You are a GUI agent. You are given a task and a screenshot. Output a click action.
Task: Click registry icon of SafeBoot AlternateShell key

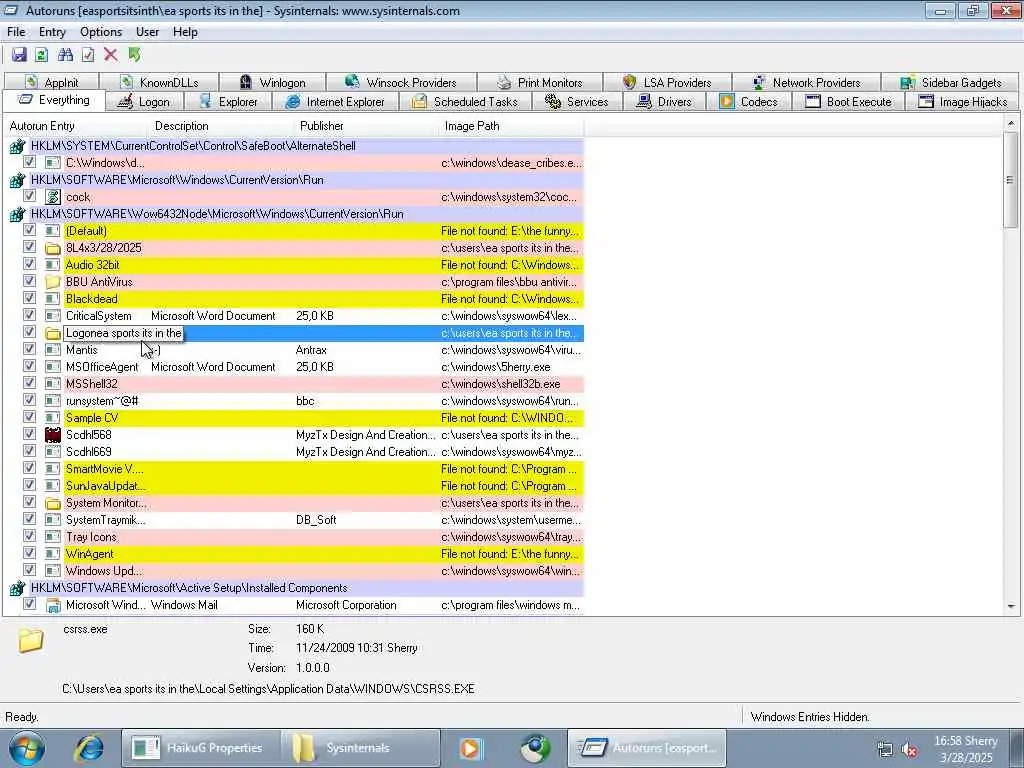click(x=17, y=146)
